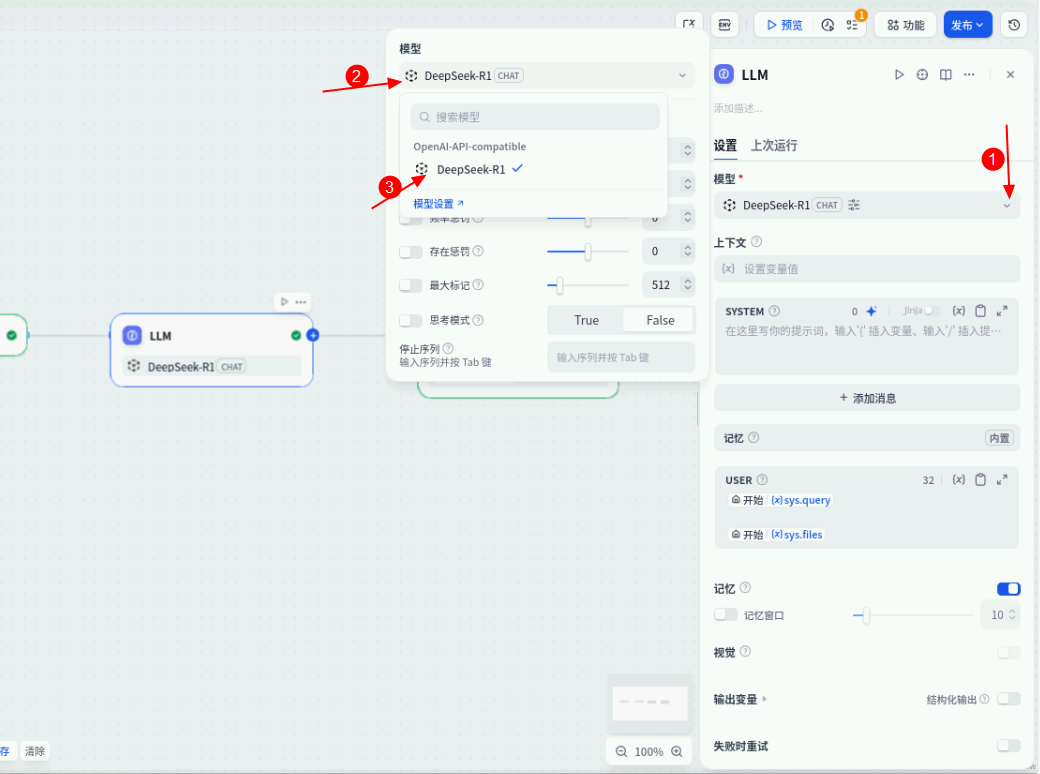Zoom in the canvas with plus magnifier
1040x774 pixels.
[x=677, y=751]
